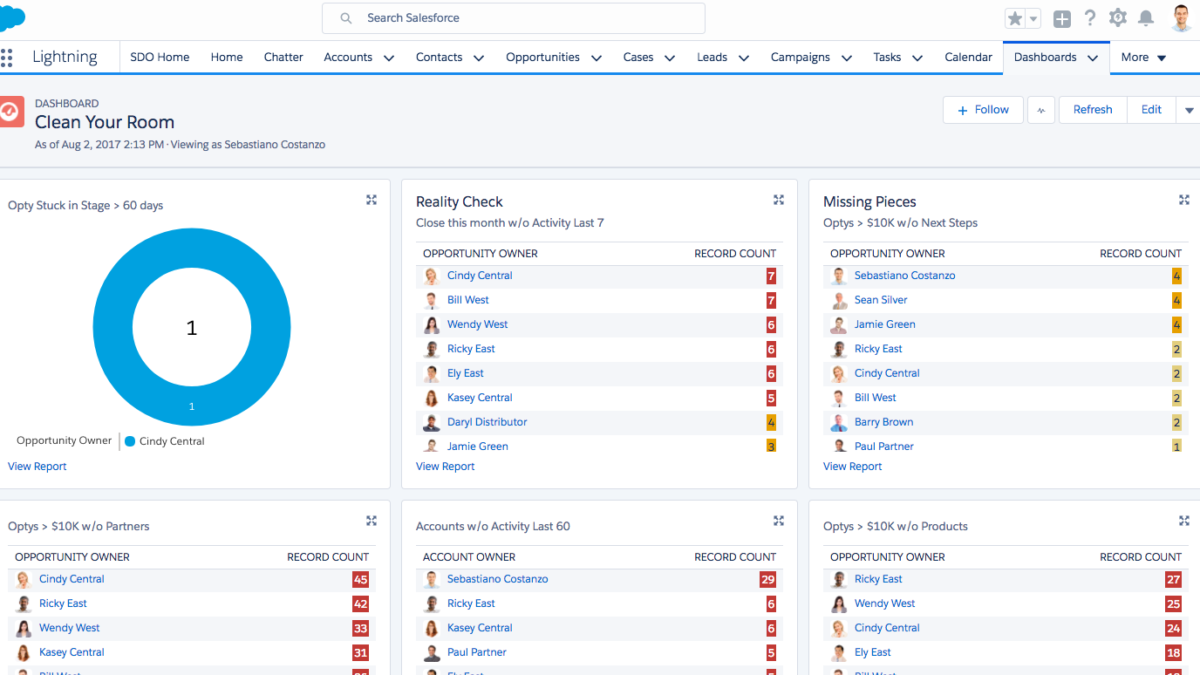
Task: Go to the SDO Home tab
Action: pos(160,57)
